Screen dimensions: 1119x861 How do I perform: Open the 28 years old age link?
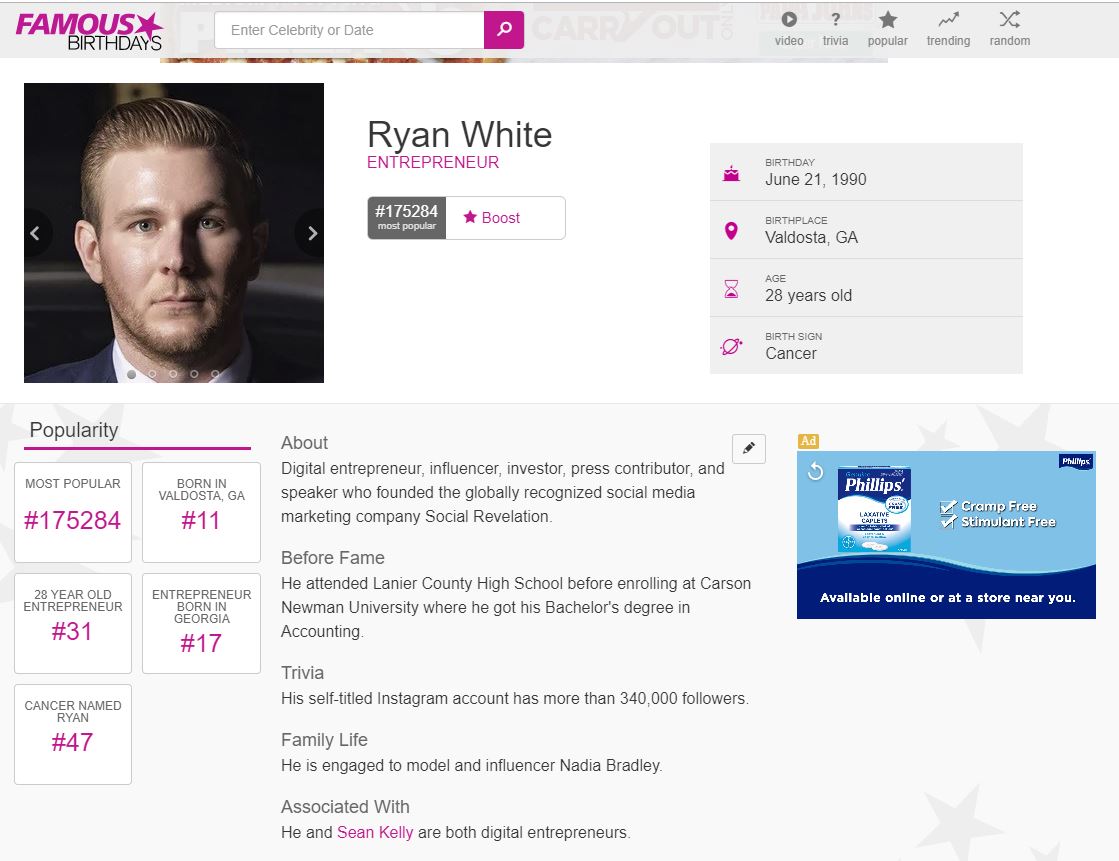(x=809, y=295)
